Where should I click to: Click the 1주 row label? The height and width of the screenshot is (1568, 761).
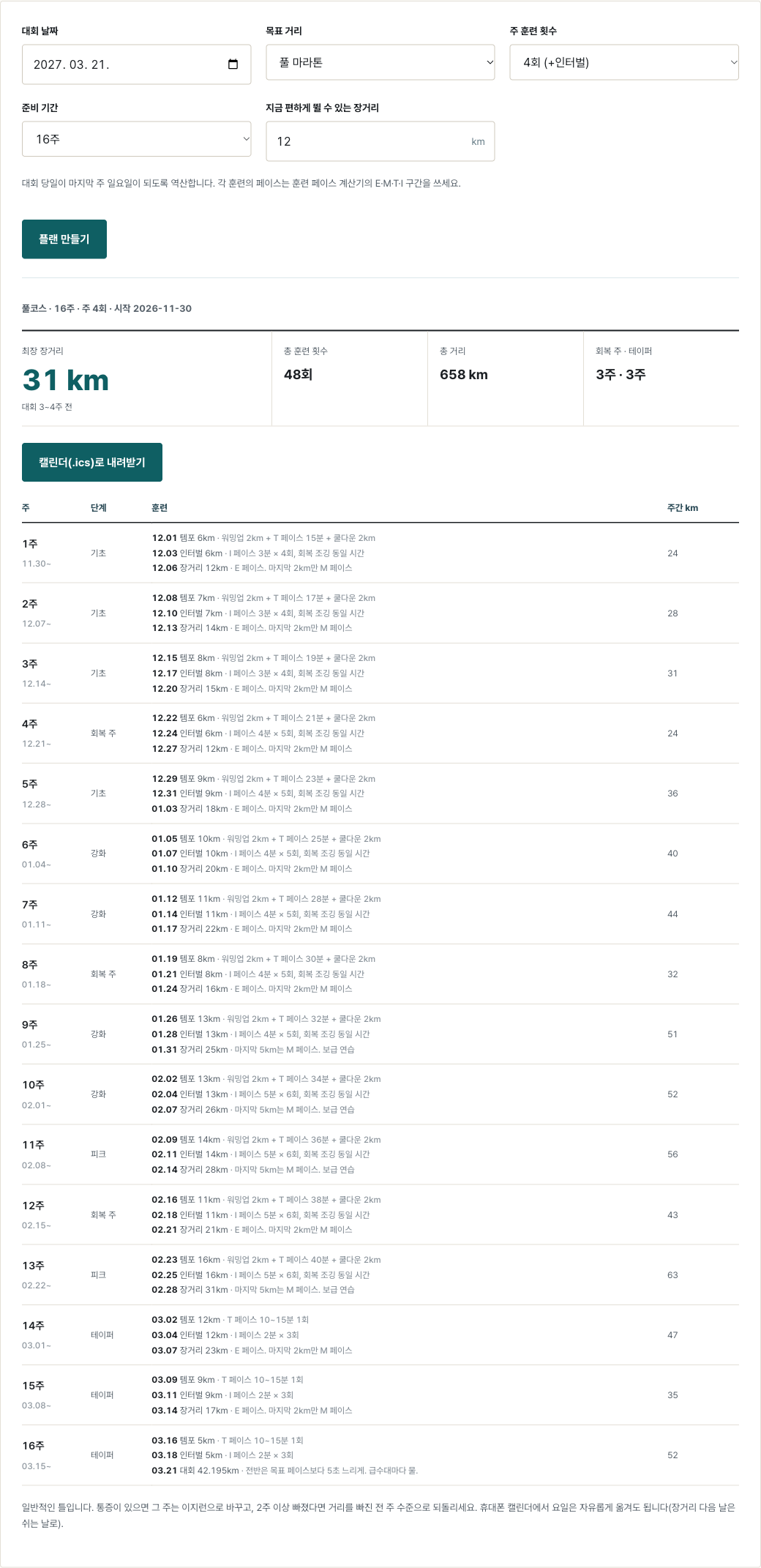(x=30, y=544)
